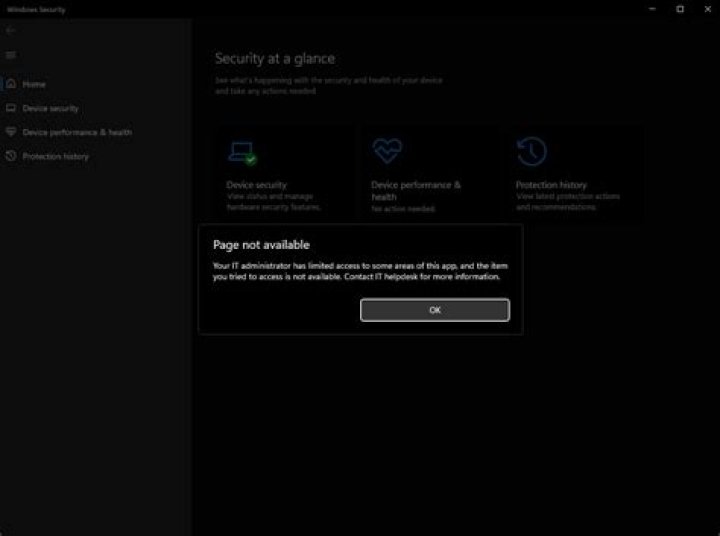Open the Device performance heart tile icon

[x=387, y=151]
